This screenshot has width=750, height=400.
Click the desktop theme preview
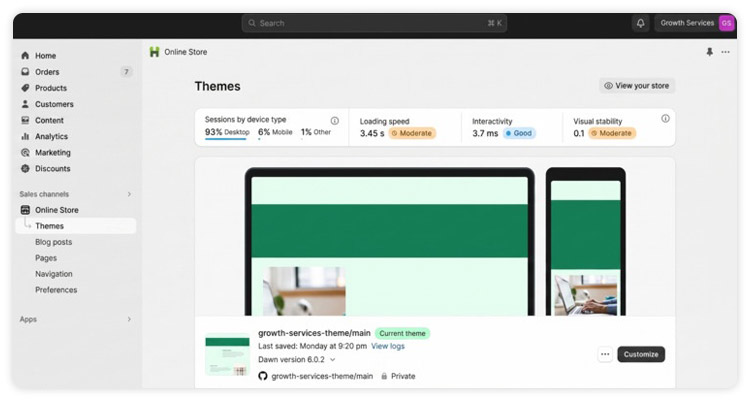(390, 242)
